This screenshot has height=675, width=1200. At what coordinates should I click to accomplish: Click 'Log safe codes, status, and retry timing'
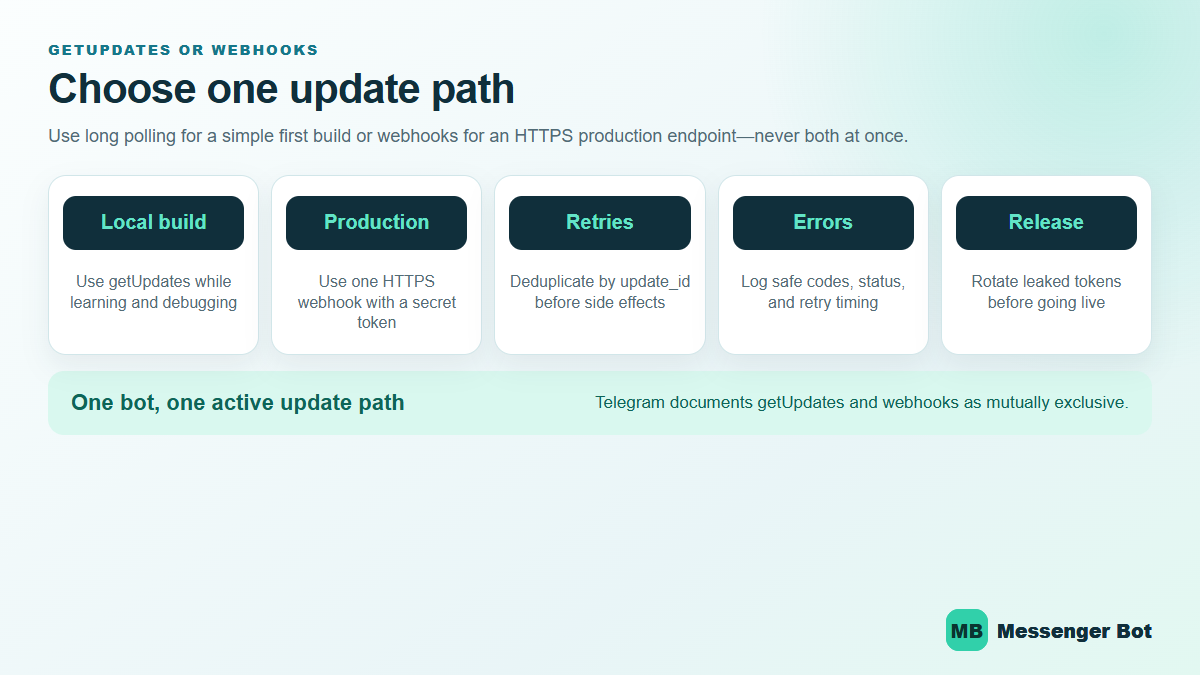pos(823,292)
